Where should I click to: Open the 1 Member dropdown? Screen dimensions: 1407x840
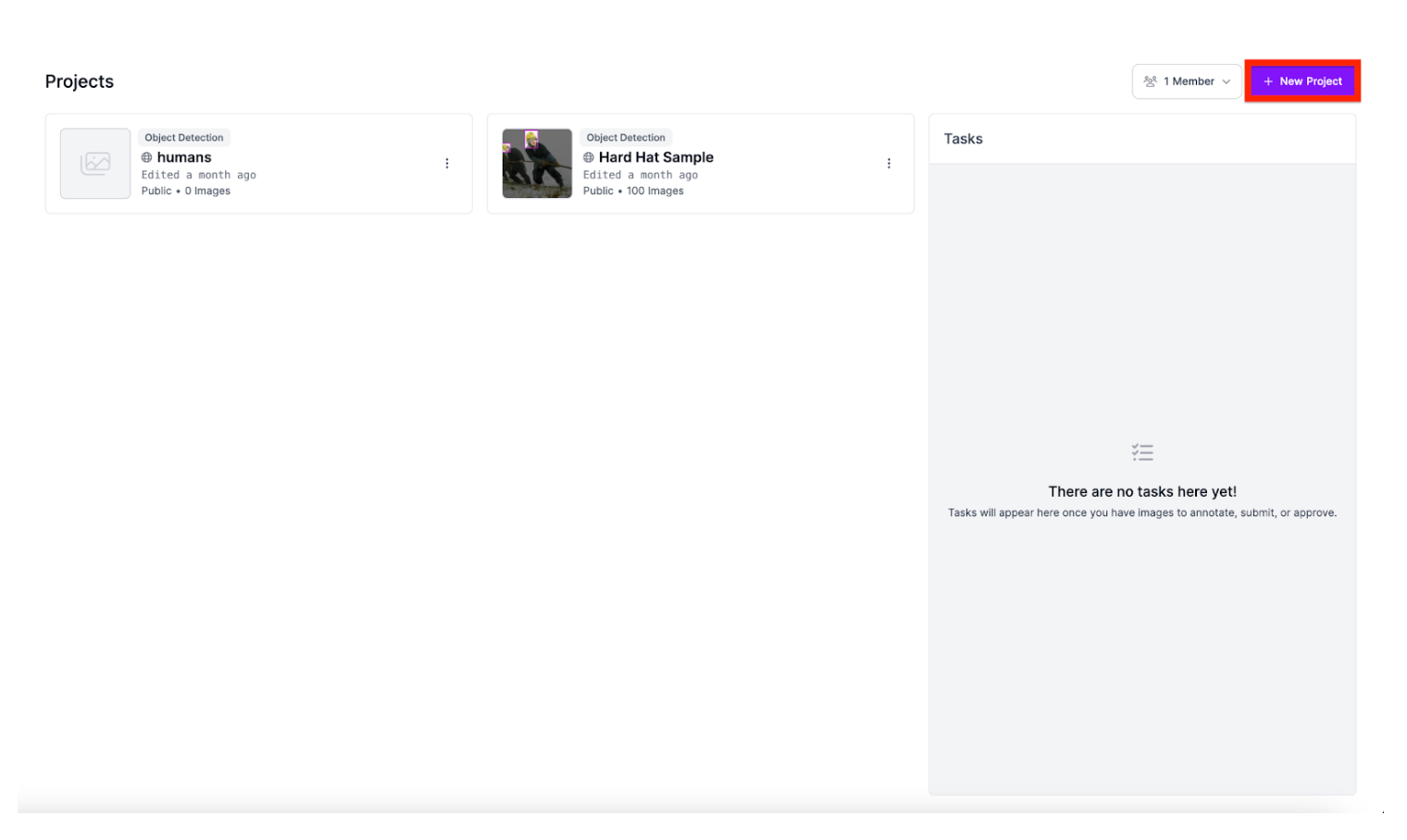click(1187, 81)
